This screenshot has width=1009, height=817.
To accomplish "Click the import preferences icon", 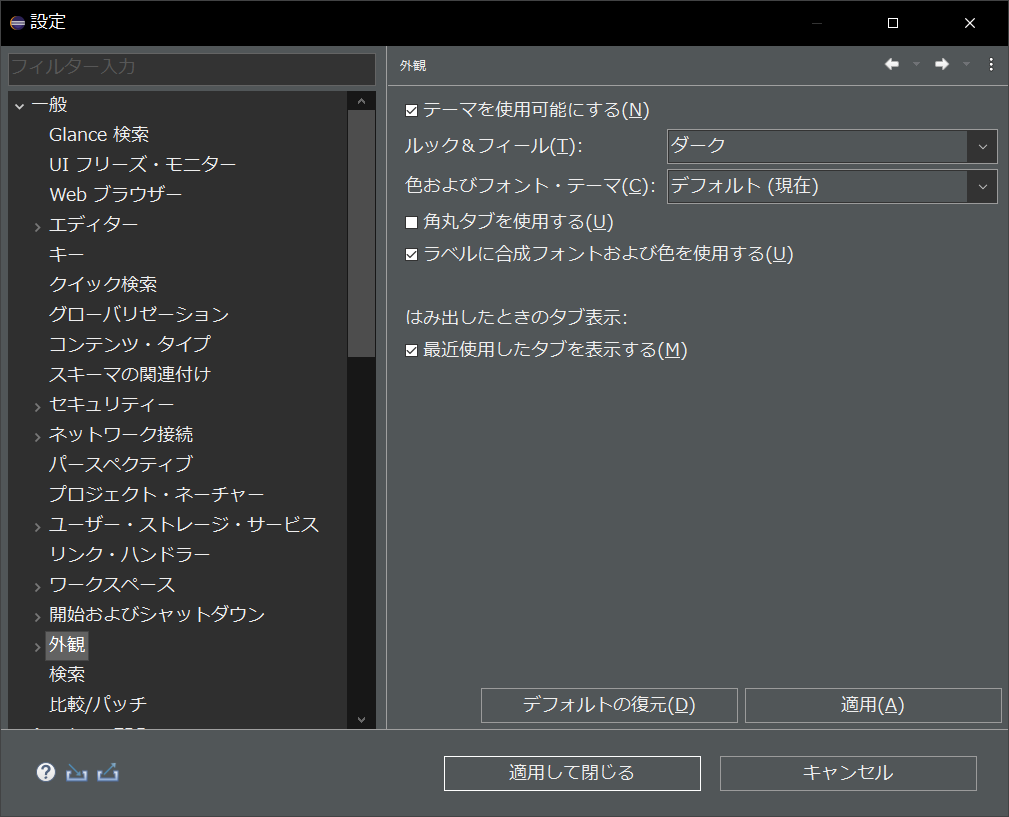I will pyautogui.click(x=75, y=772).
